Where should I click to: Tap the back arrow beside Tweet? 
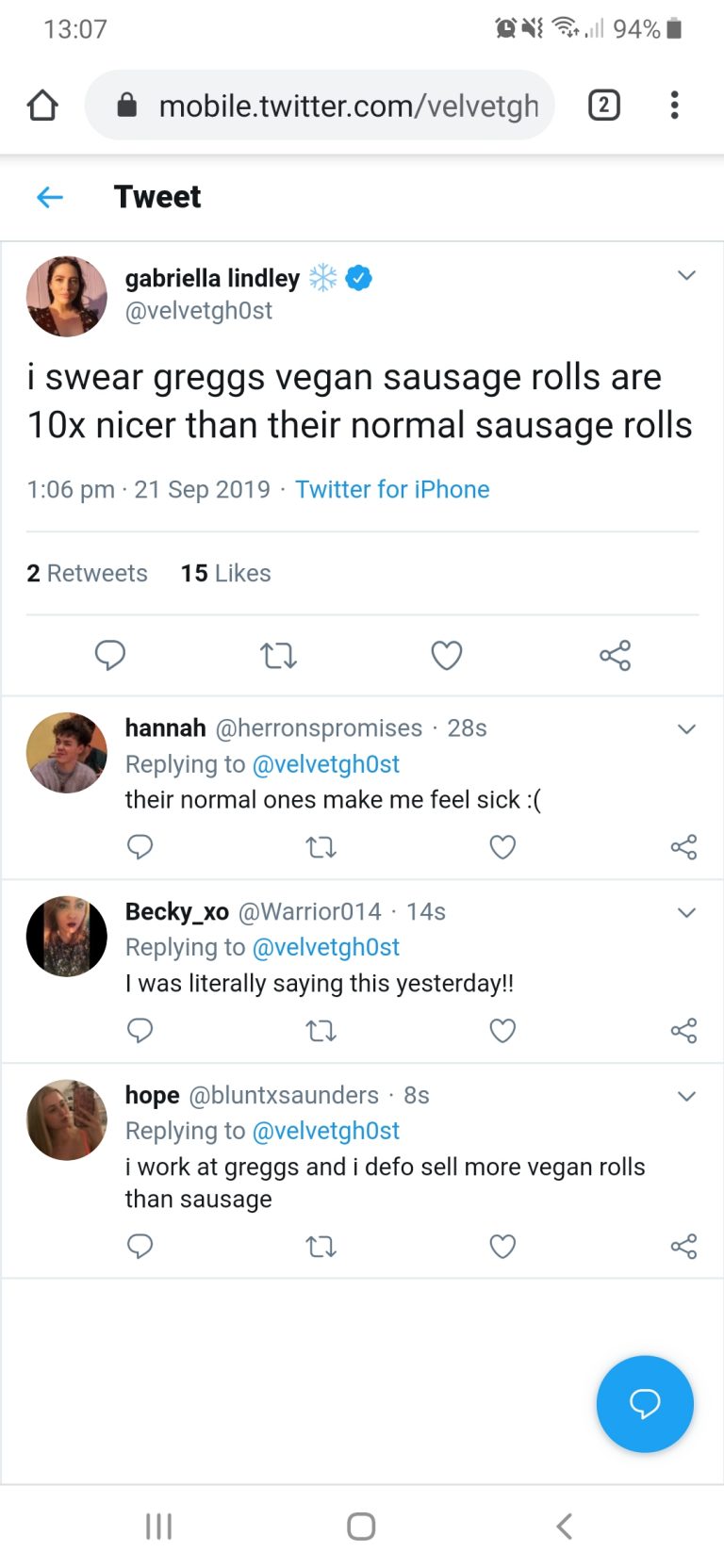50,197
